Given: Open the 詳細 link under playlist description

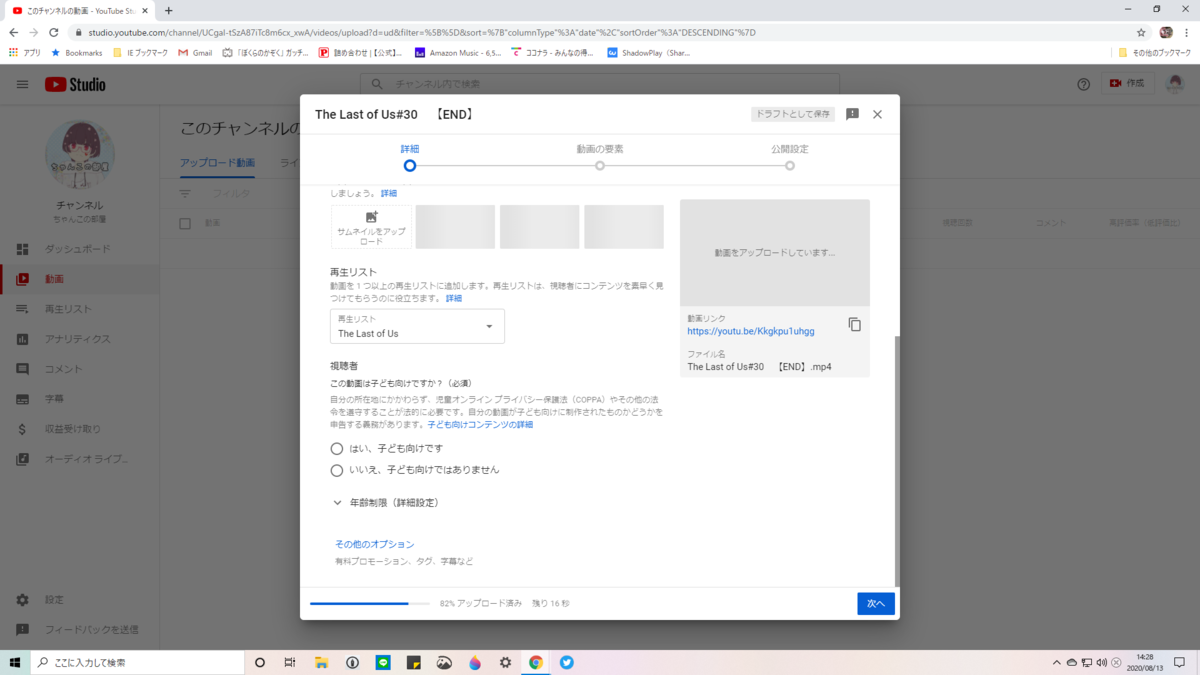Looking at the screenshot, I should pos(454,298).
